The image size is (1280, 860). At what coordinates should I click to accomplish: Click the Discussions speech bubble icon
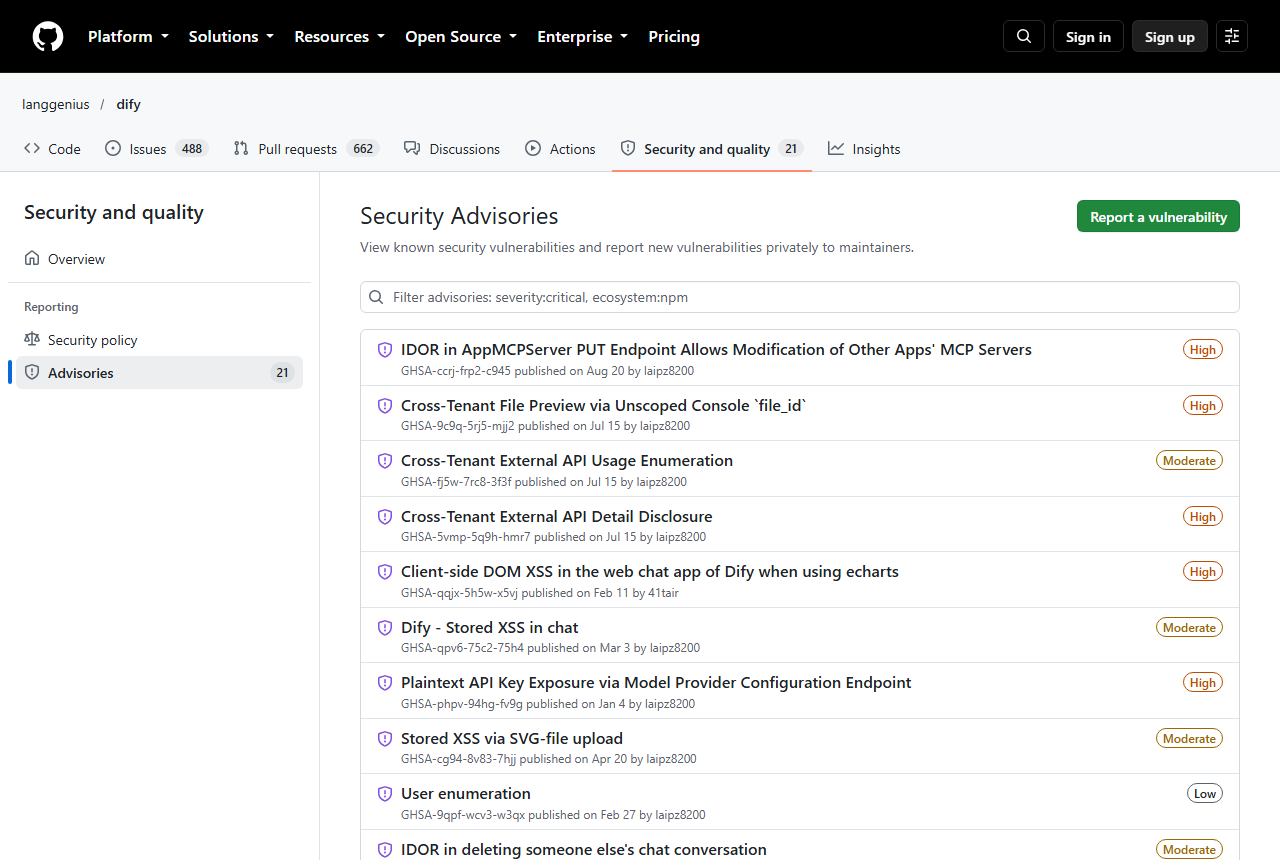[x=412, y=149]
